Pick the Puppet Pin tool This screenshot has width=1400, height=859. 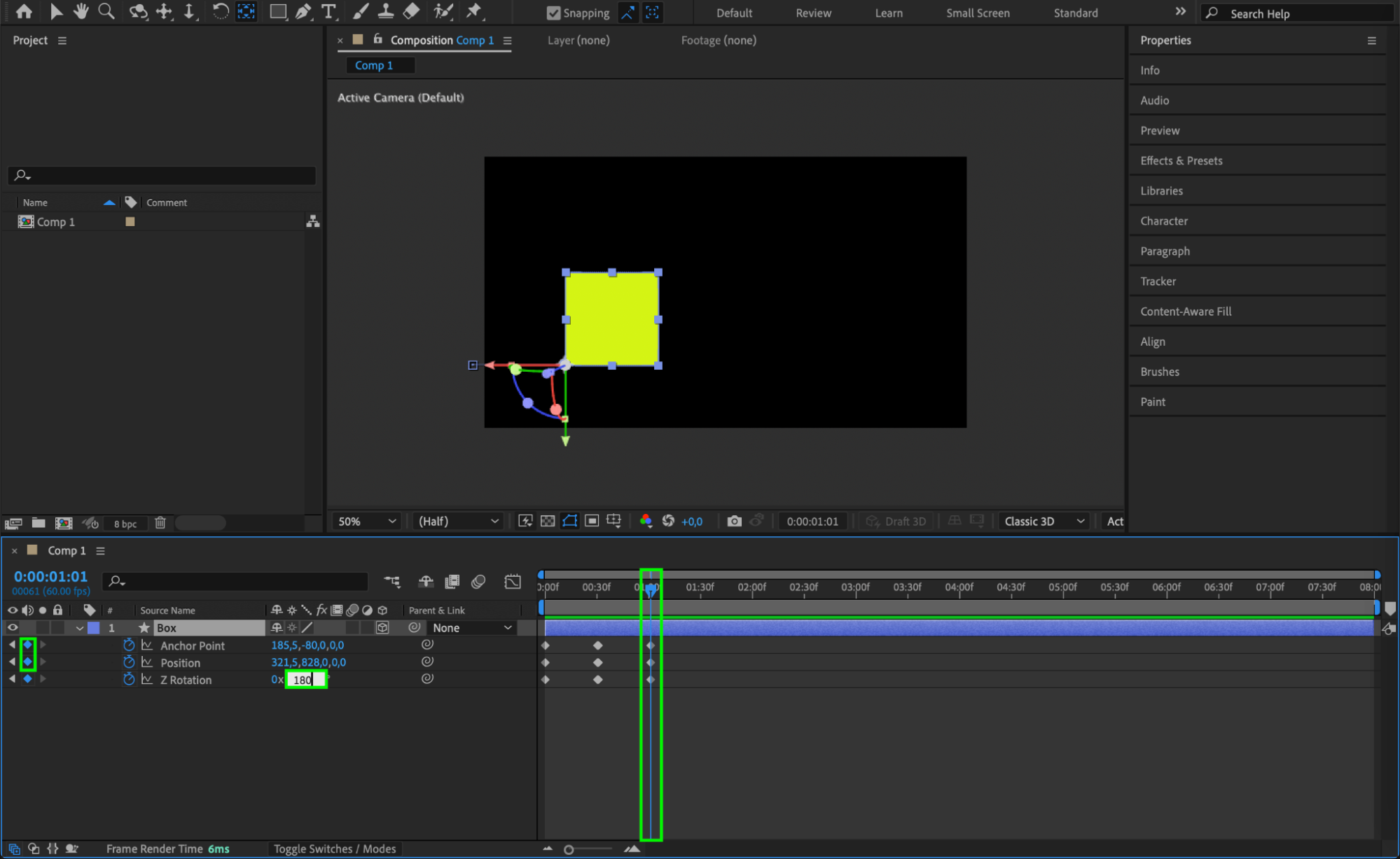[474, 12]
